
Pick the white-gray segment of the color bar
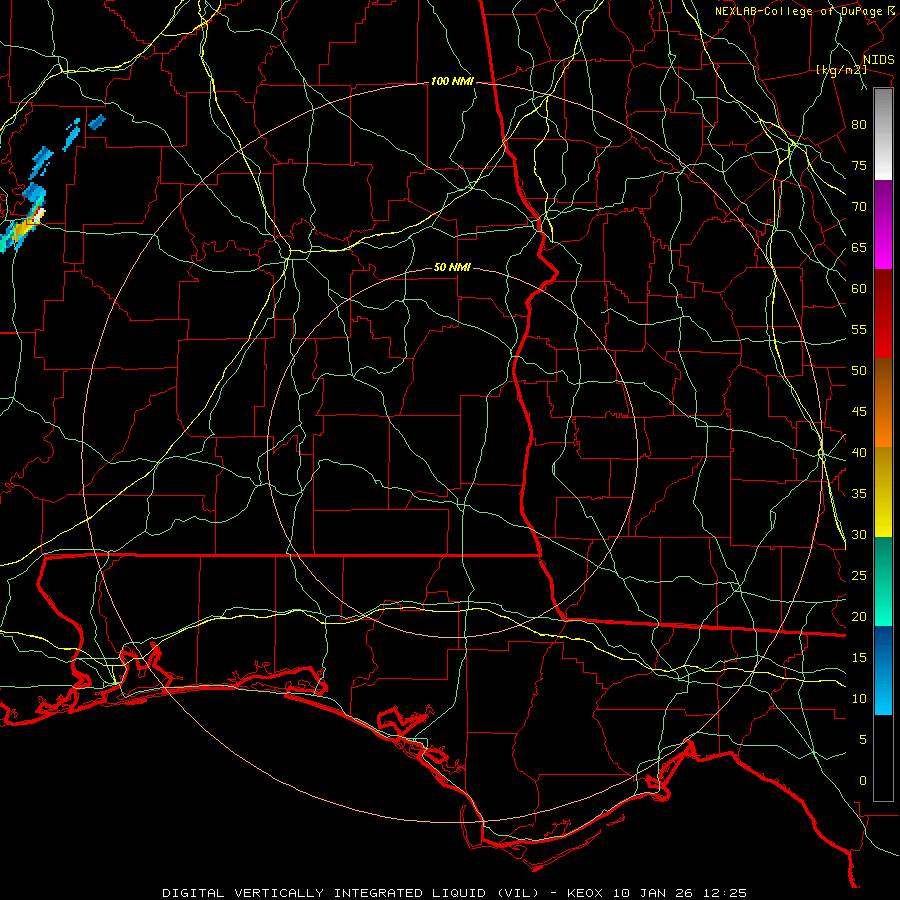click(883, 134)
